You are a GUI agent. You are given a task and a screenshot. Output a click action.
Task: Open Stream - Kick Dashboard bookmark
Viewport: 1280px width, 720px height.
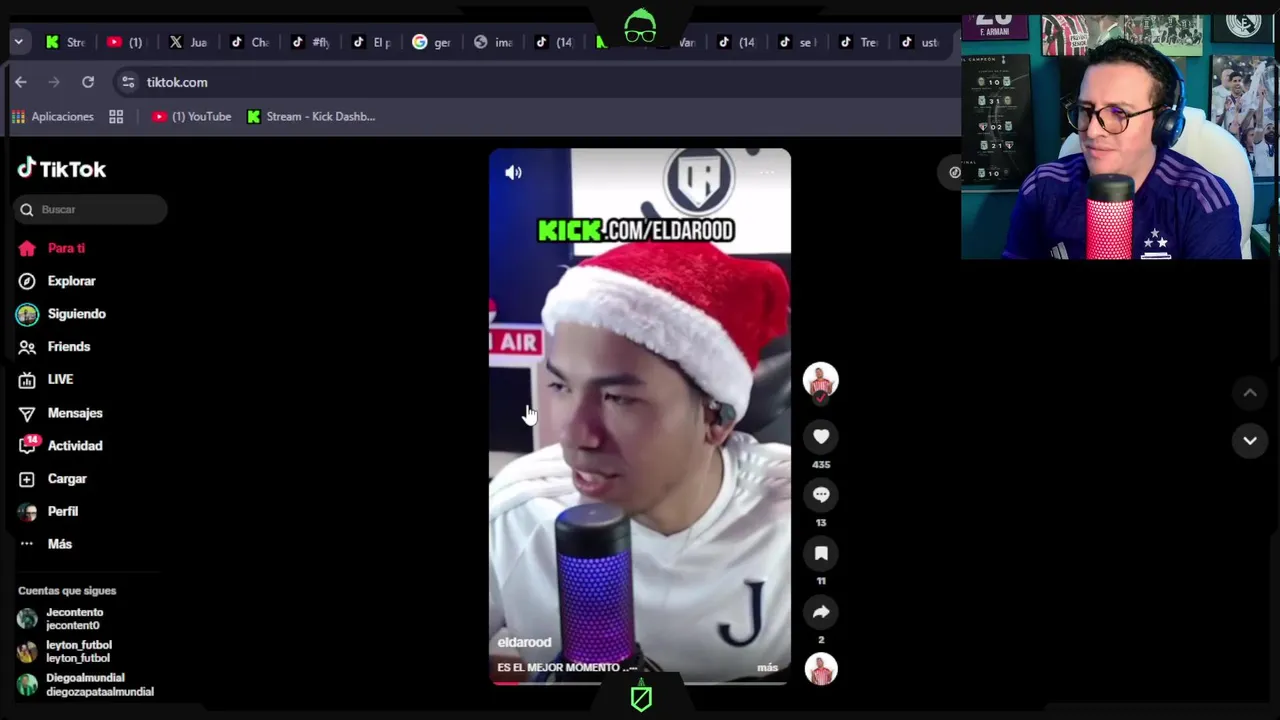311,117
